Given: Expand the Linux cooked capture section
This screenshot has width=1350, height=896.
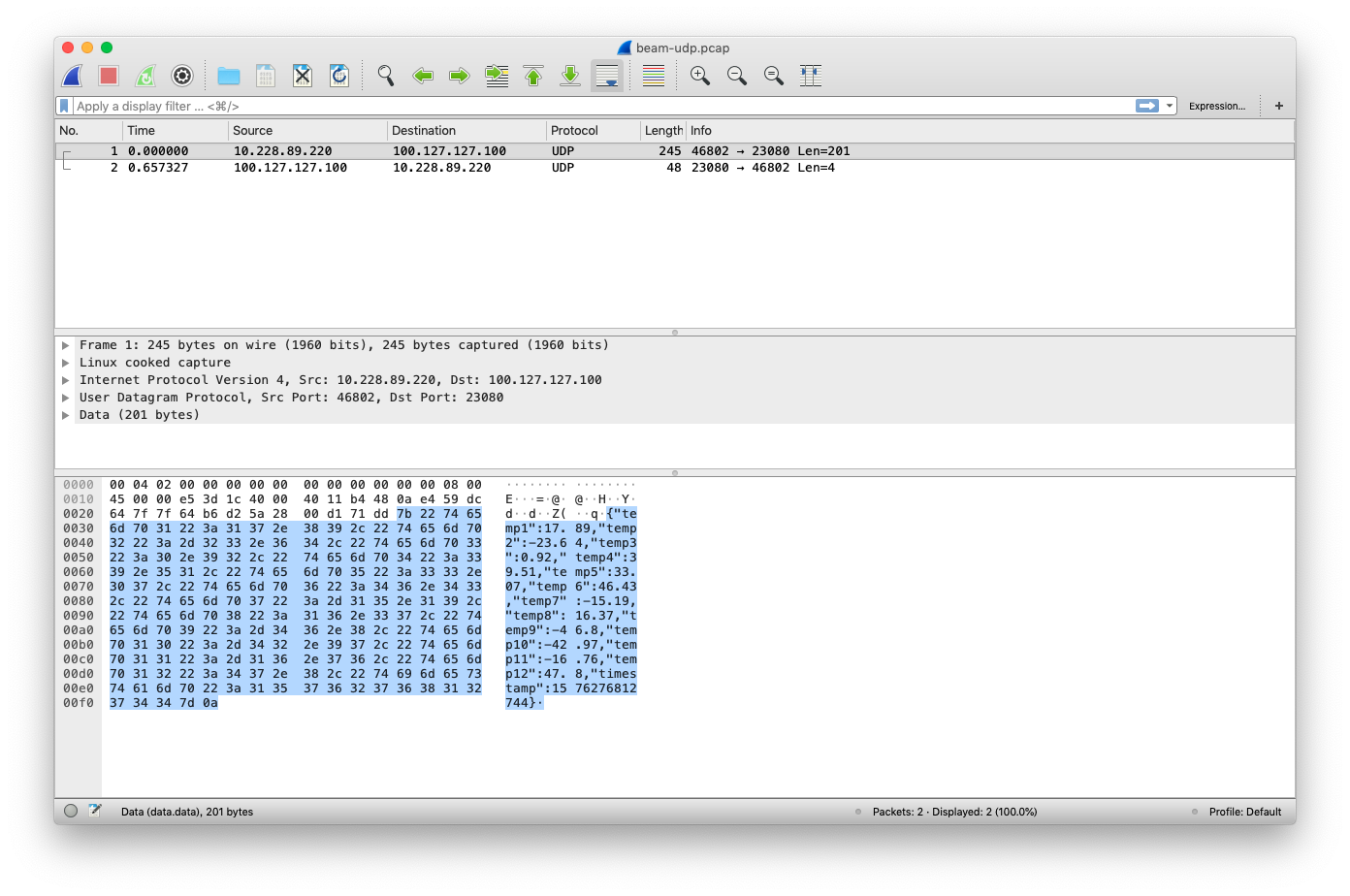Looking at the screenshot, I should (x=66, y=363).
